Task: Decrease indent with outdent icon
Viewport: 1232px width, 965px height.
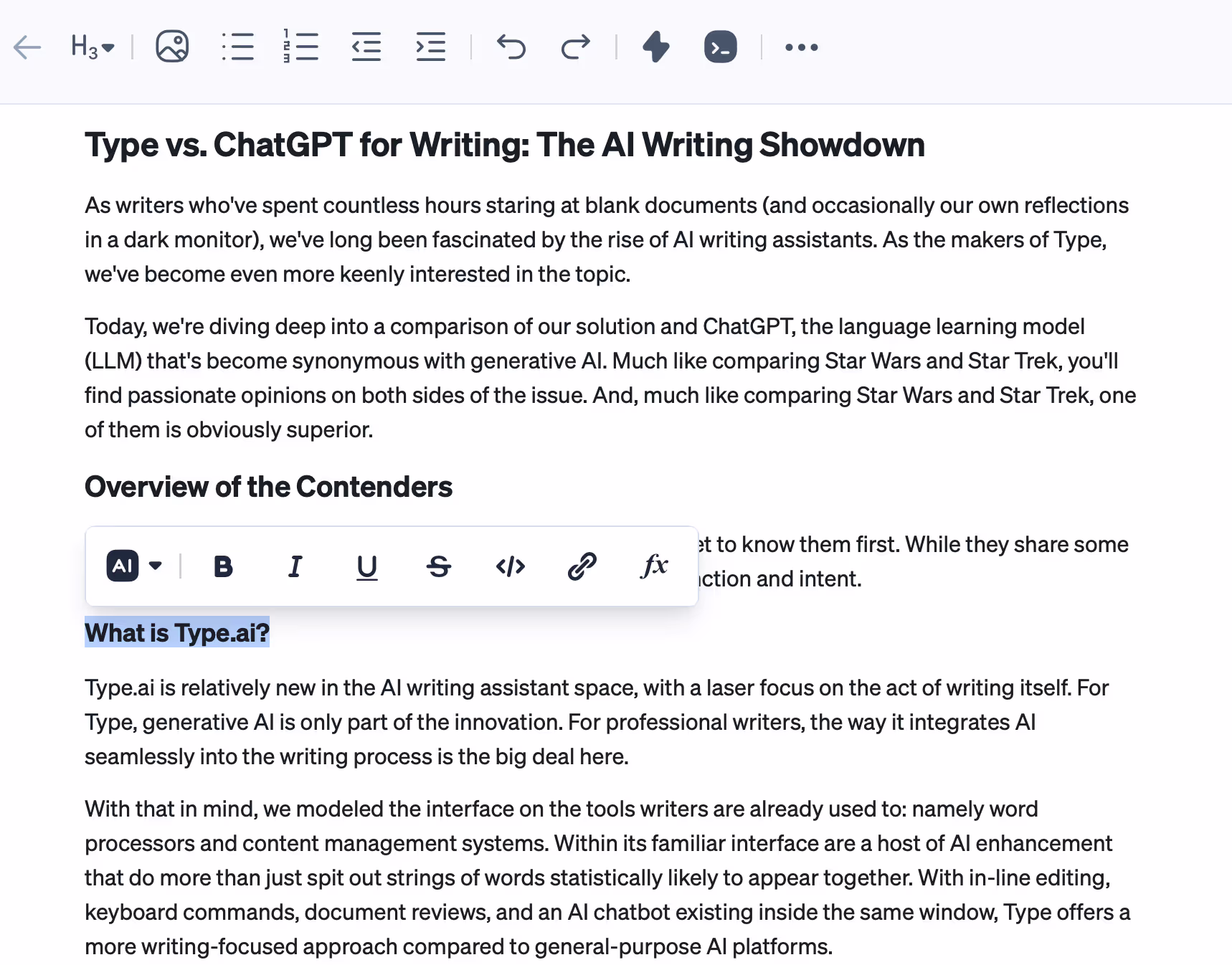Action: (x=366, y=47)
